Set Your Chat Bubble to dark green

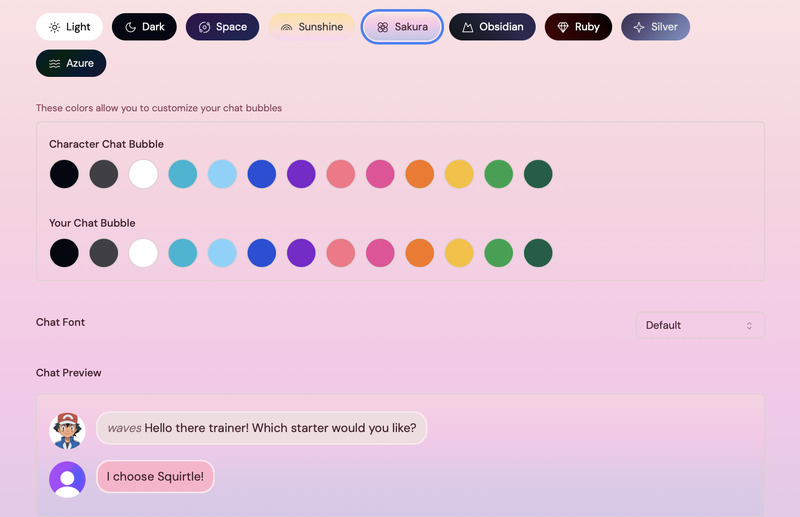[538, 253]
